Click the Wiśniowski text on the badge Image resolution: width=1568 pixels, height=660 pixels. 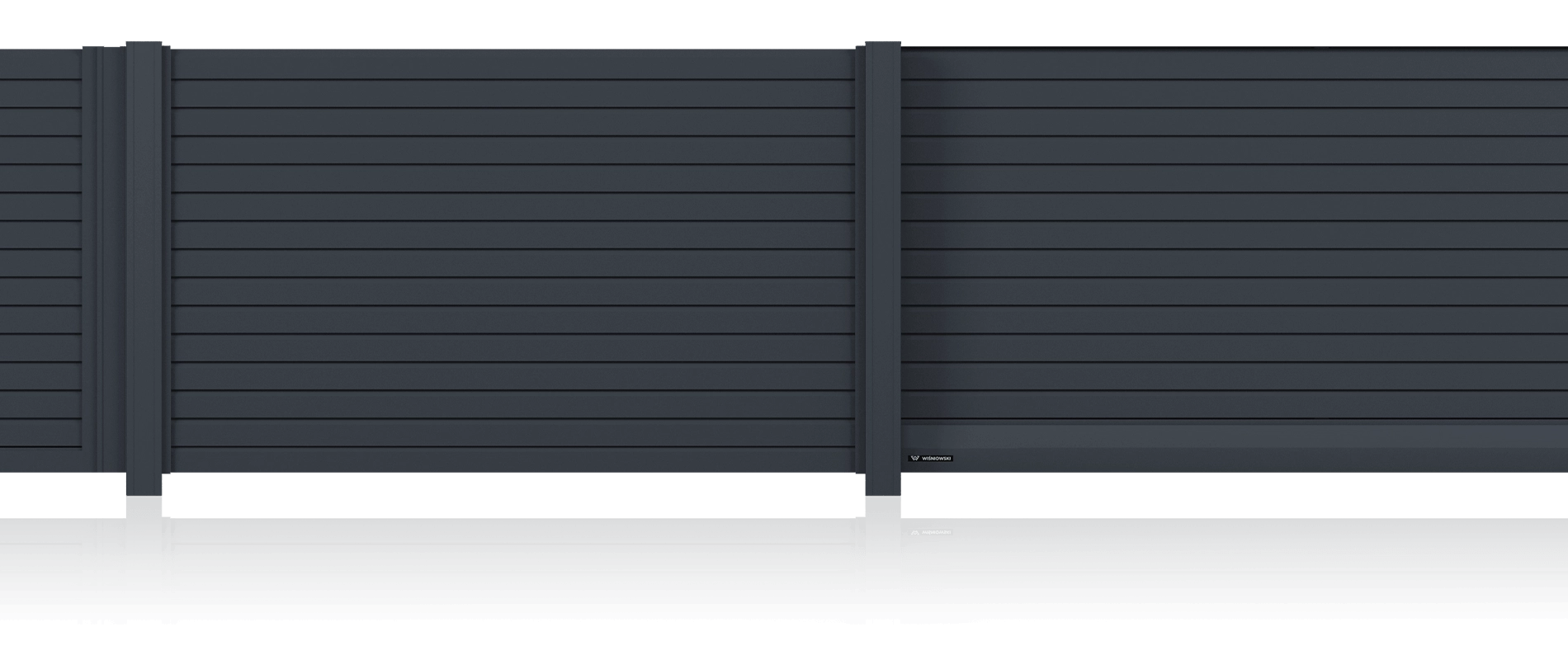pos(937,458)
